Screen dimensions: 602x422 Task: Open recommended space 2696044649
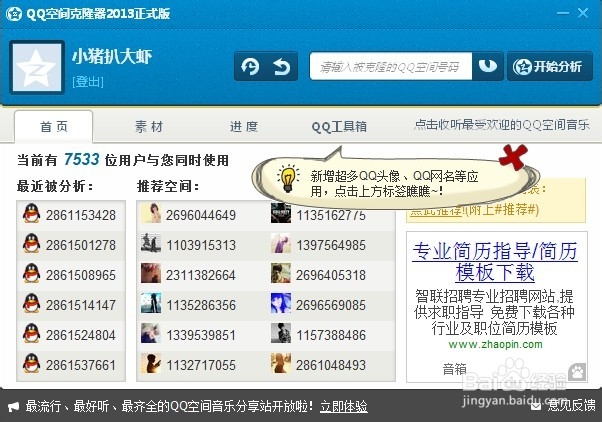click(201, 215)
